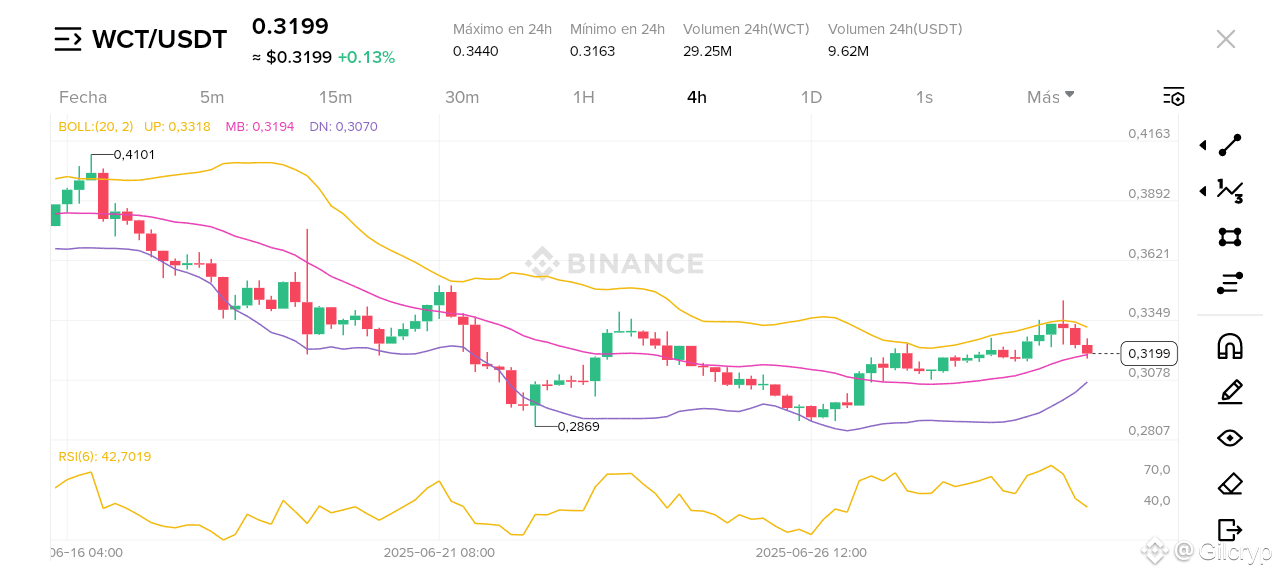Select the eraser to remove drawings
1280x576 pixels.
pos(1230,484)
